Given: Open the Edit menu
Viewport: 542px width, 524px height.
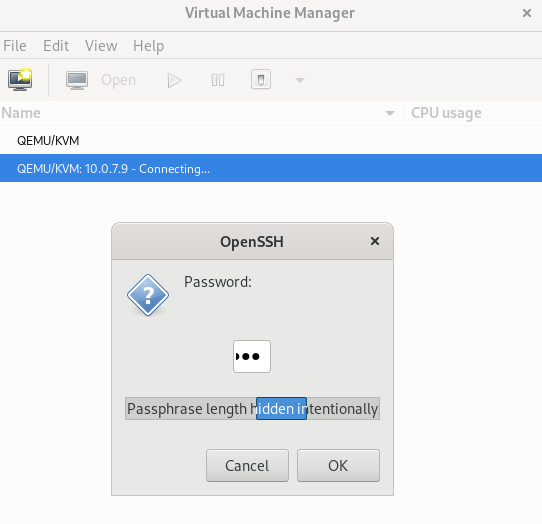Looking at the screenshot, I should tap(56, 46).
